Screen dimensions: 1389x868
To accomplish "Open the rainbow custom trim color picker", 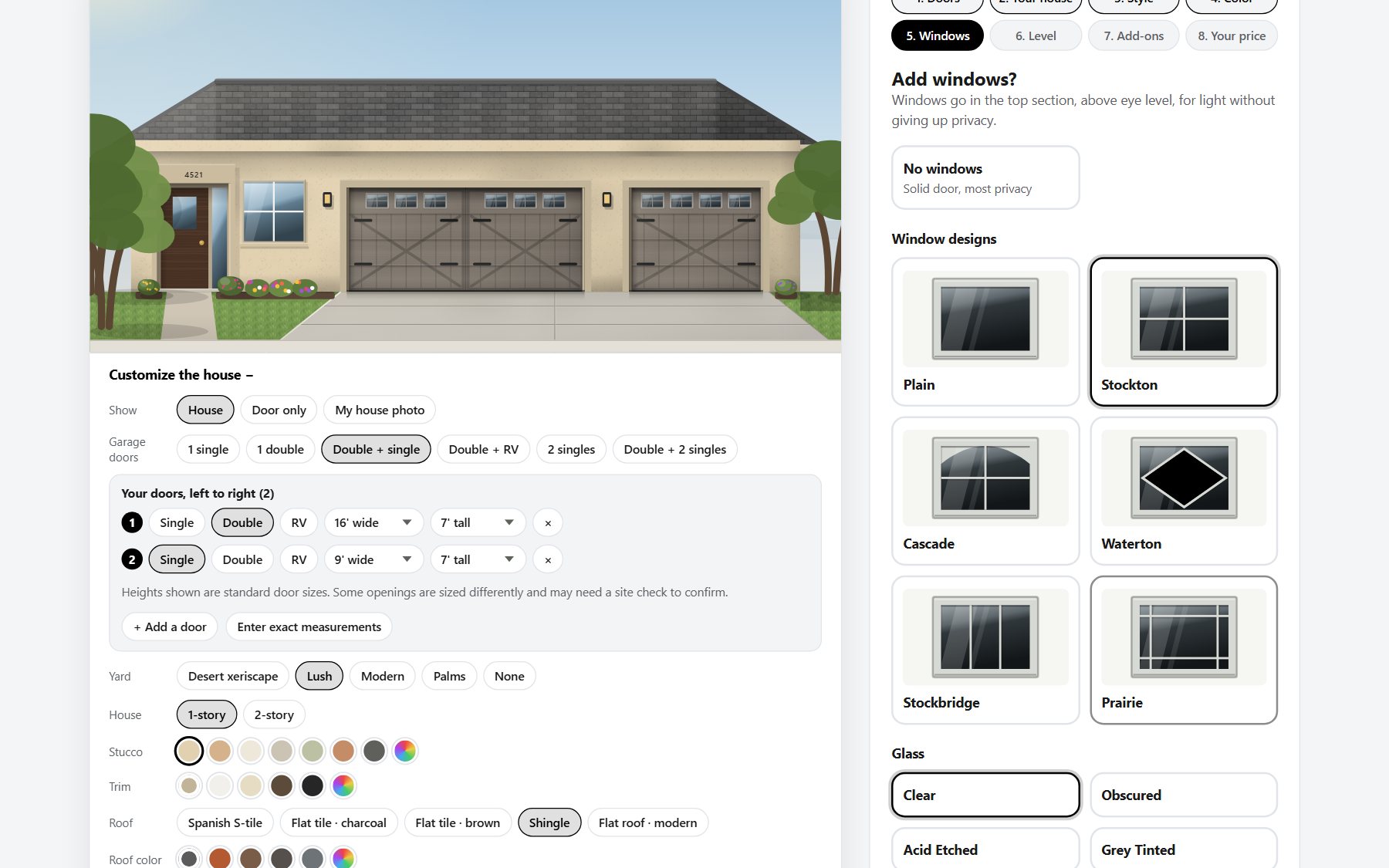I will (x=343, y=786).
